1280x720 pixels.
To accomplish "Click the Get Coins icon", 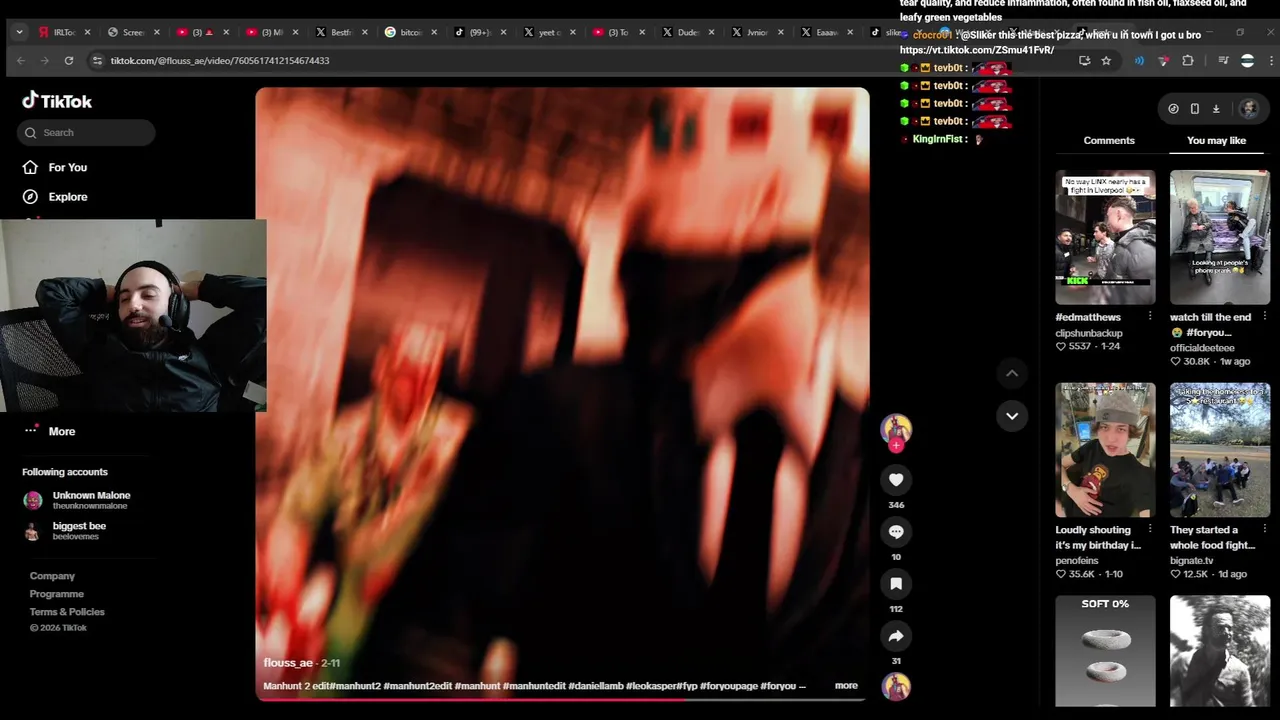I will [1173, 109].
